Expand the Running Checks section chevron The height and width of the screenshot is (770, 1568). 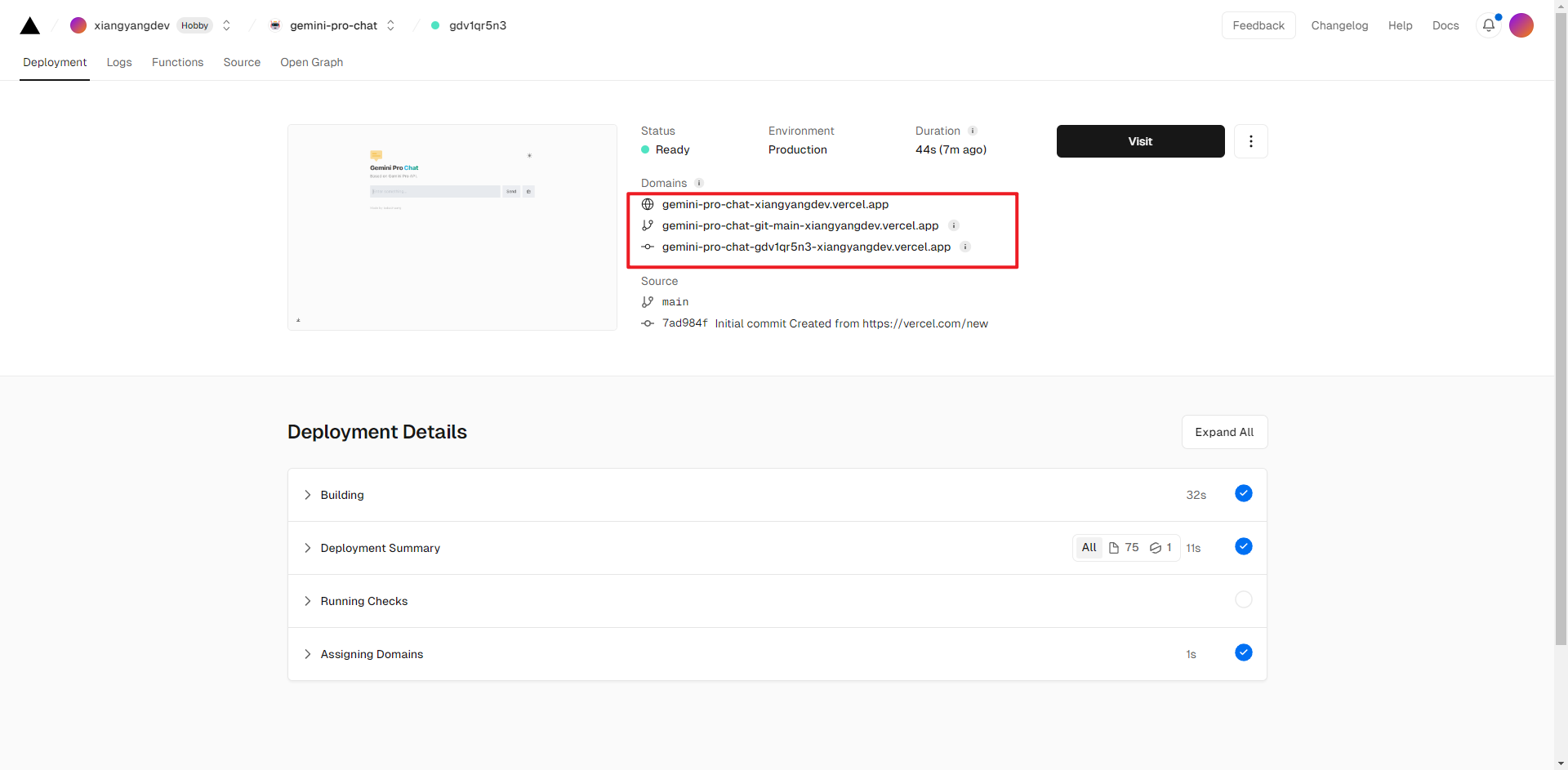click(x=307, y=601)
